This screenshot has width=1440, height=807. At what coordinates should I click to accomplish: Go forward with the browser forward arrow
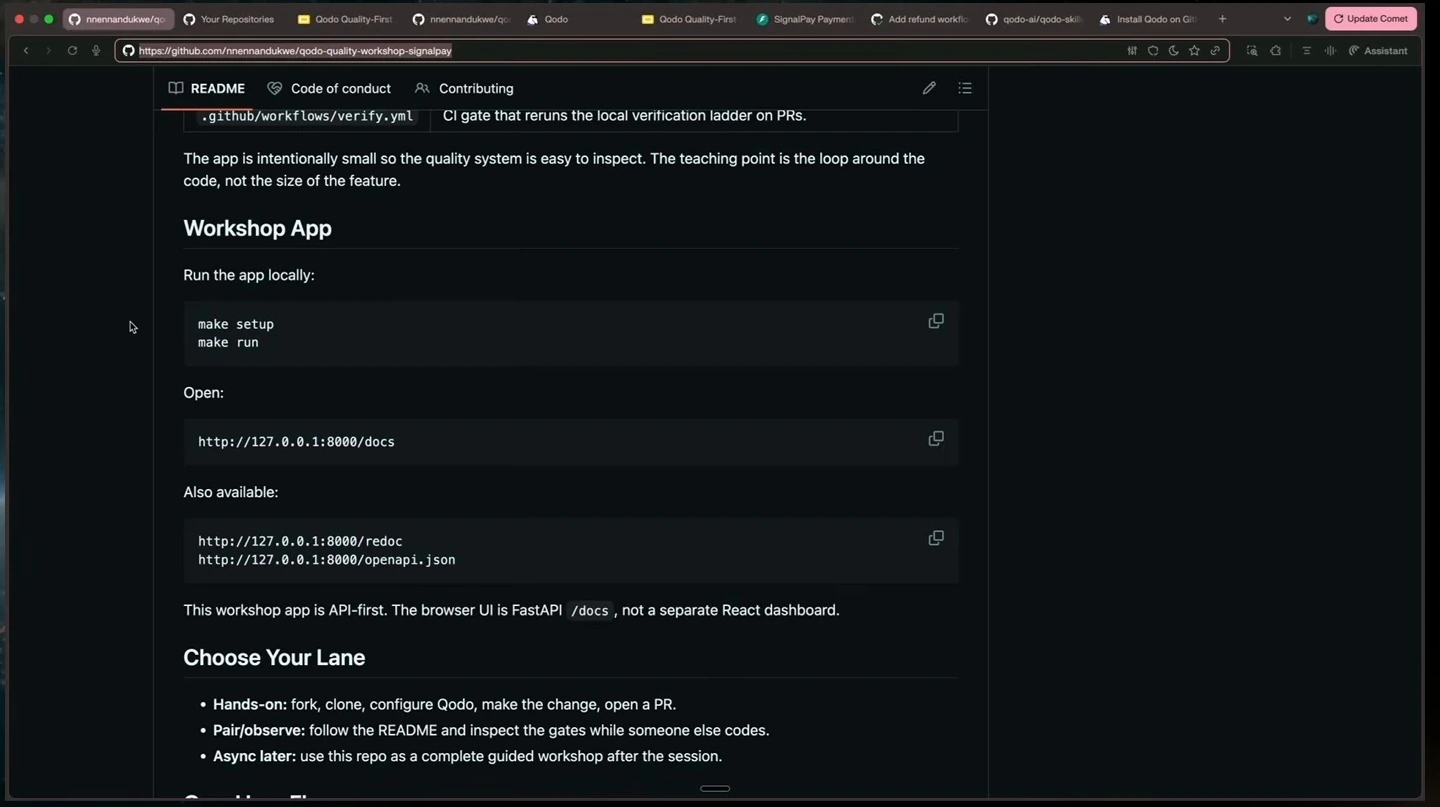tap(48, 51)
